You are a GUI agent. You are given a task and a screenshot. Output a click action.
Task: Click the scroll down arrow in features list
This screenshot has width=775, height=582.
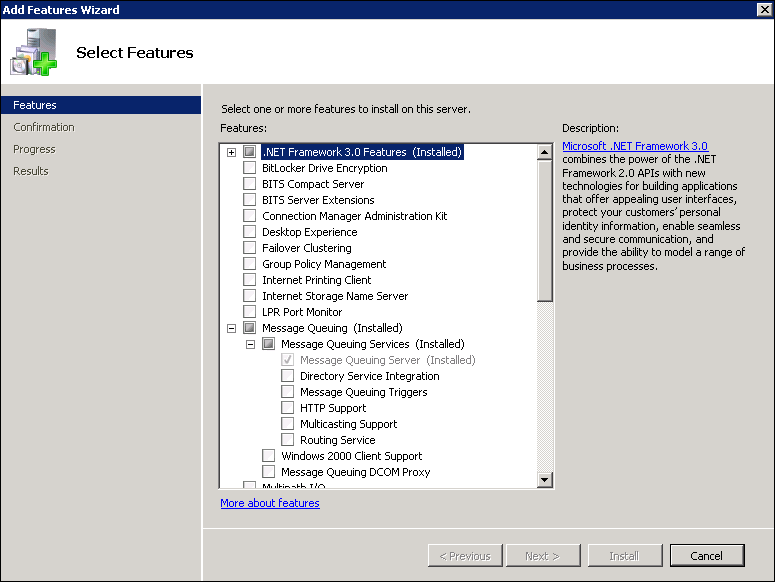coord(545,480)
